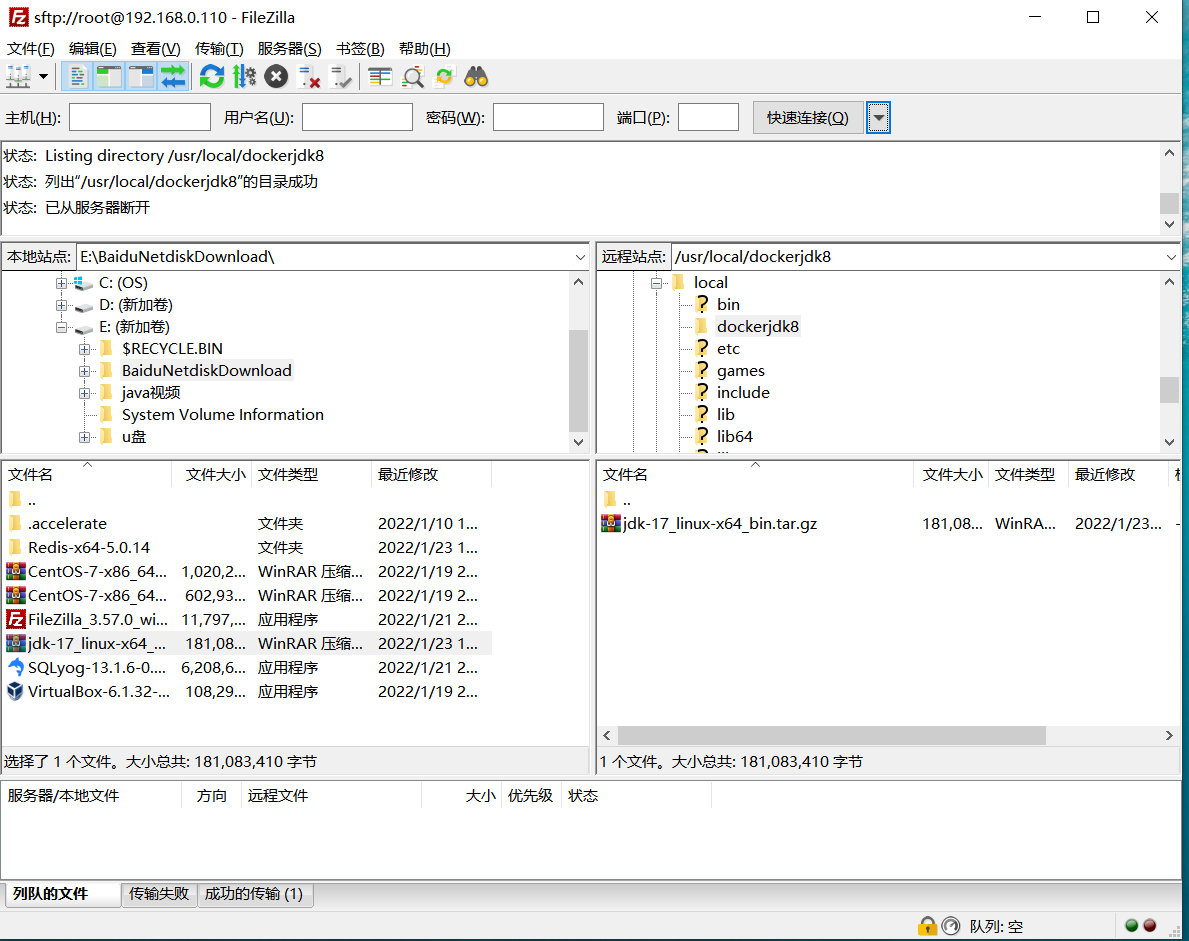The image size is (1189, 941).
Task: Toggle processing of the transfer queue
Action: [244, 77]
